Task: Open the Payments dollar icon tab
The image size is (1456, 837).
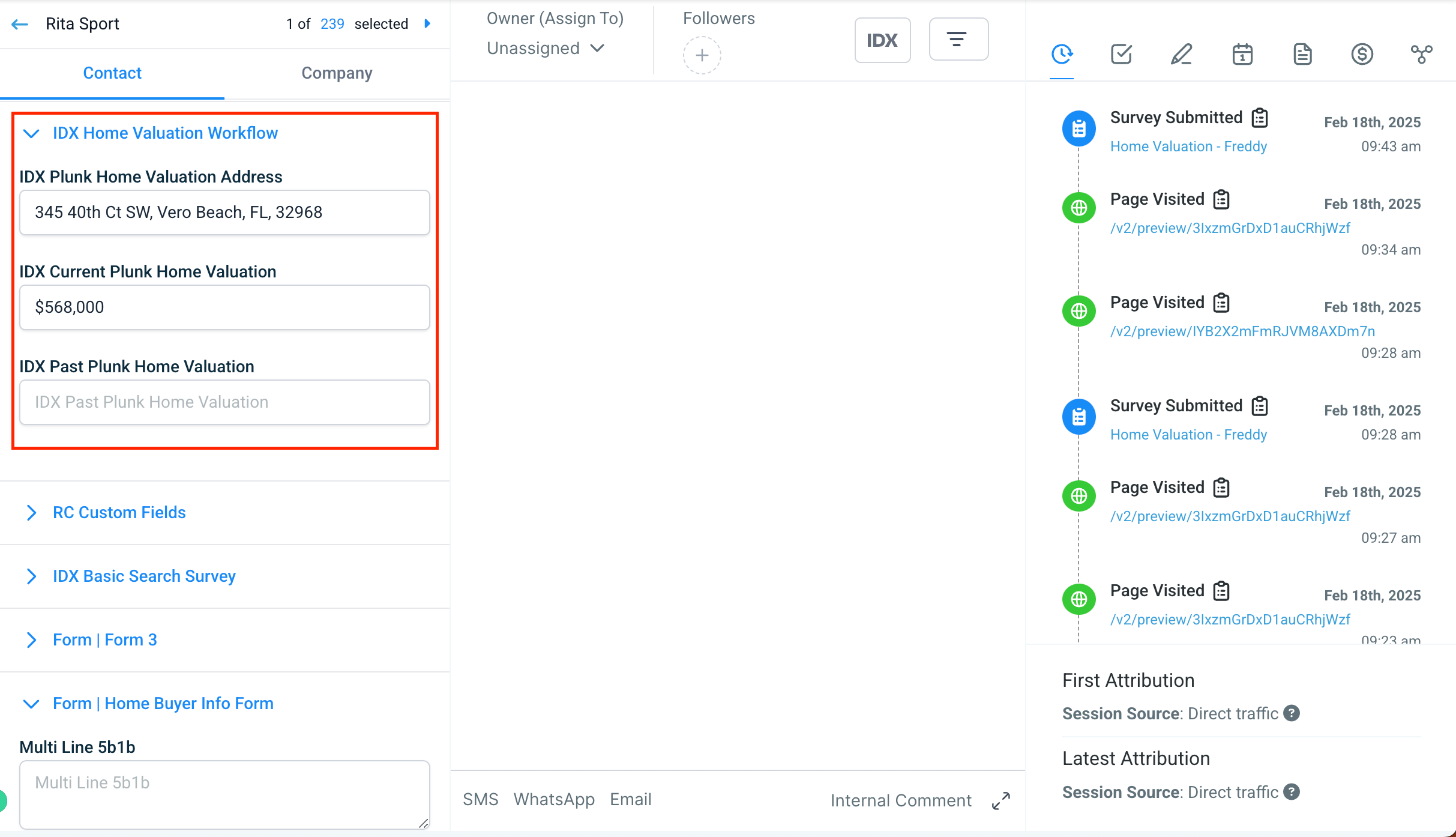Action: coord(1362,55)
